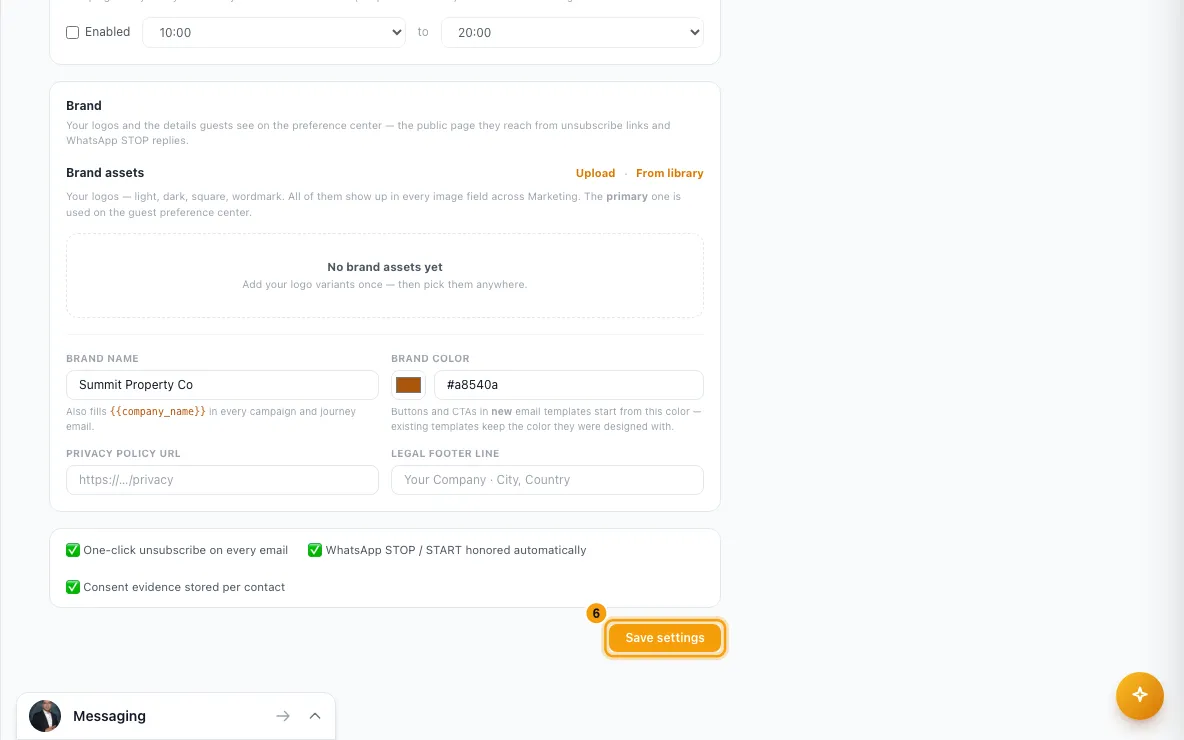Click the No brand assets yet box
The width and height of the screenshot is (1184, 740).
point(385,276)
